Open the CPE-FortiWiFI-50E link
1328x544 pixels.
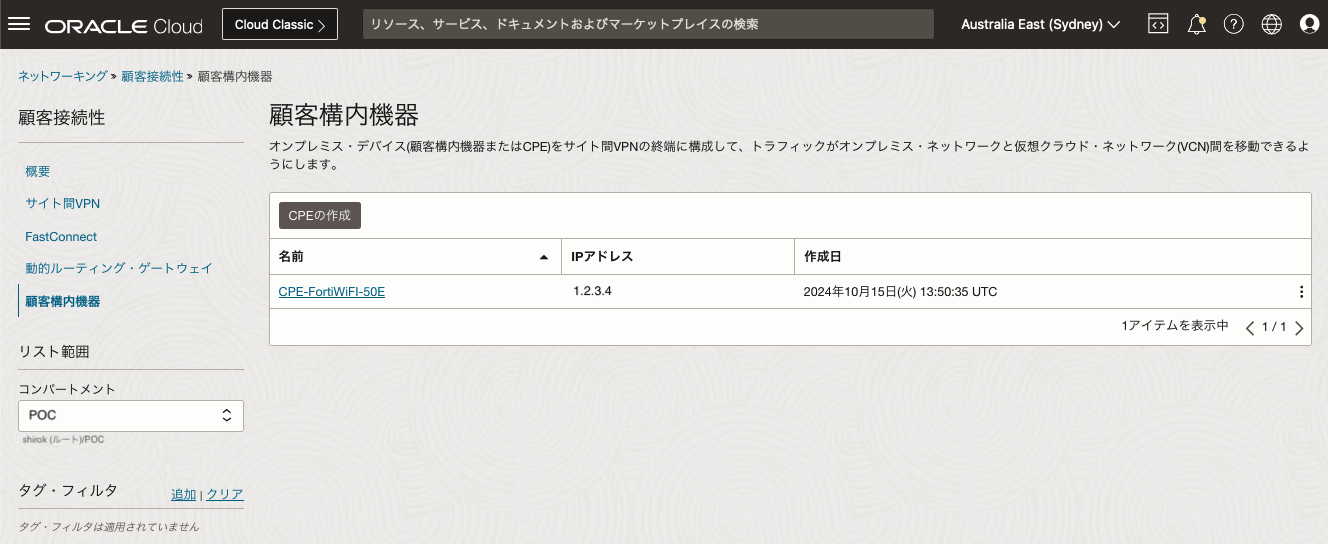(332, 292)
